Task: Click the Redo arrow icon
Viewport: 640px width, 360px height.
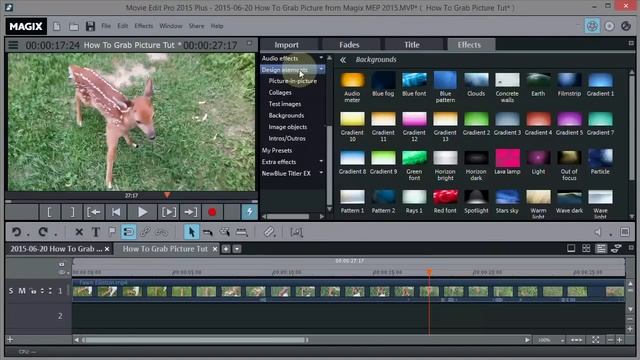Action: coord(43,232)
